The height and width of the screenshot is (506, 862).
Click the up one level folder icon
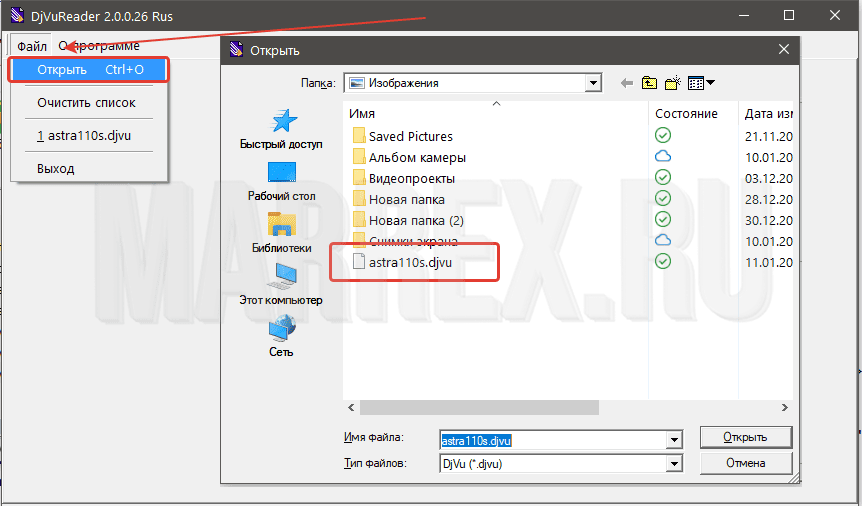coord(649,83)
